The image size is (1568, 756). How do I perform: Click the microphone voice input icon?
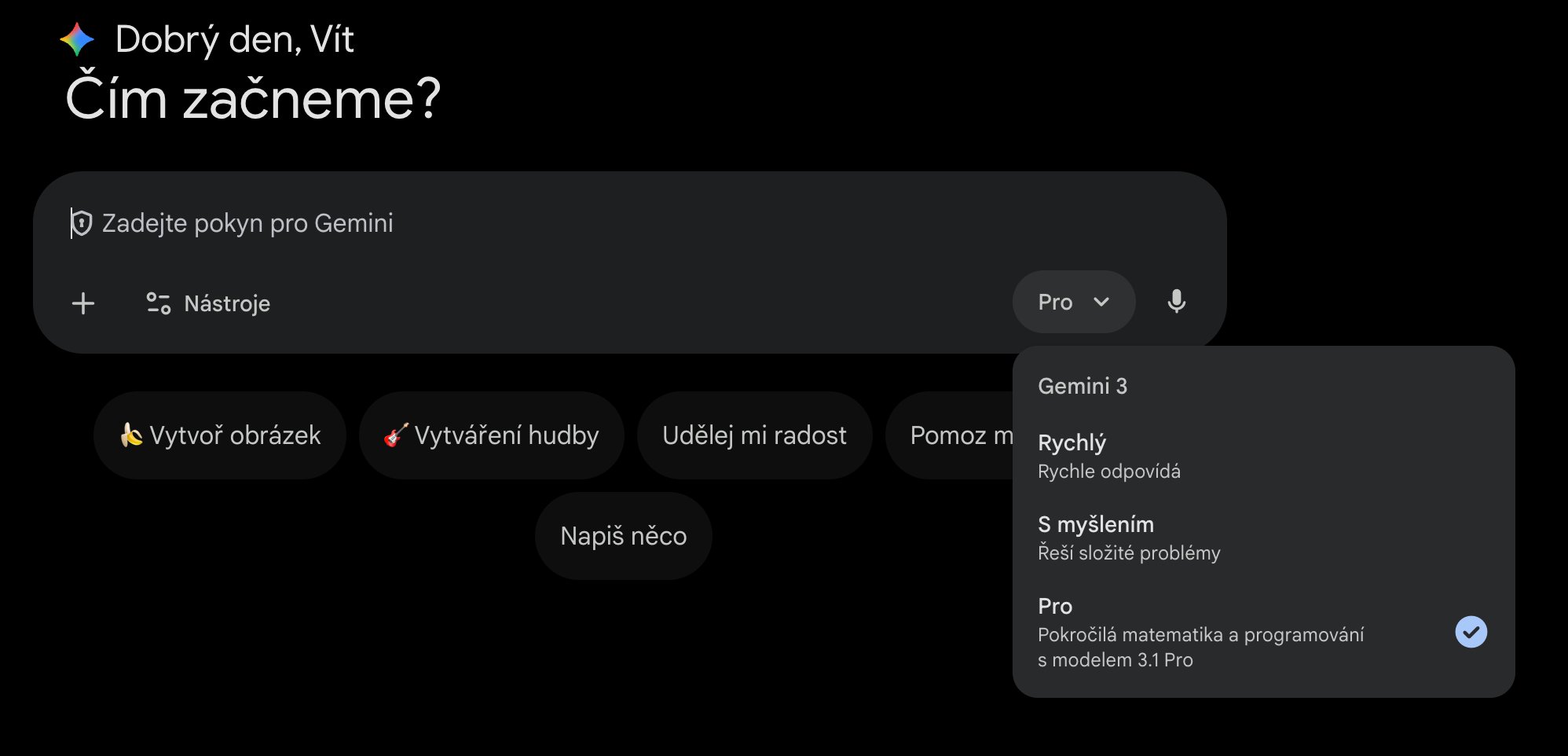point(1176,302)
